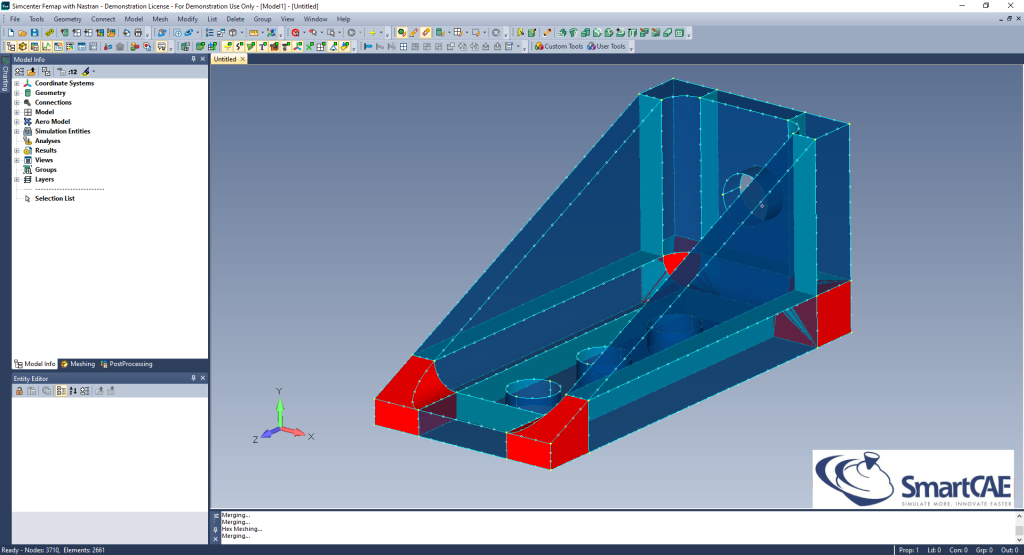The width and height of the screenshot is (1024, 555).
Task: Expand the Layers tree node
Action: 17,179
